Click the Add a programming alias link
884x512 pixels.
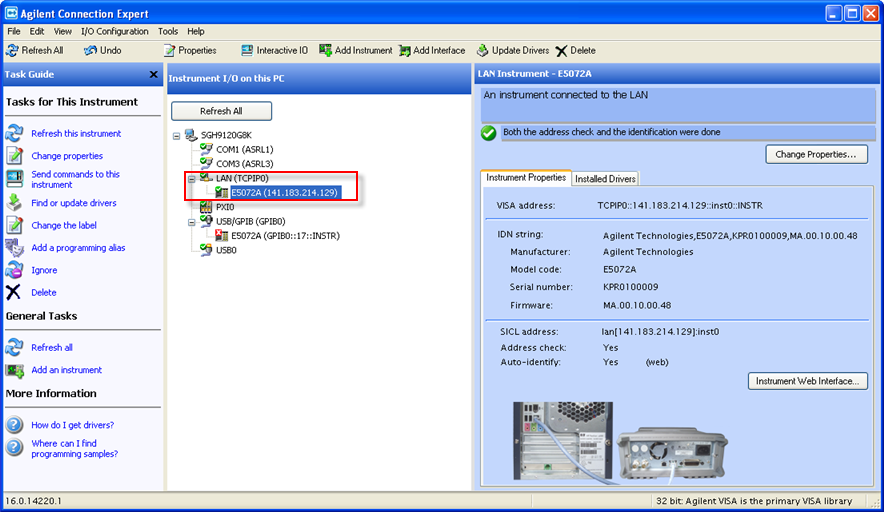click(78, 248)
